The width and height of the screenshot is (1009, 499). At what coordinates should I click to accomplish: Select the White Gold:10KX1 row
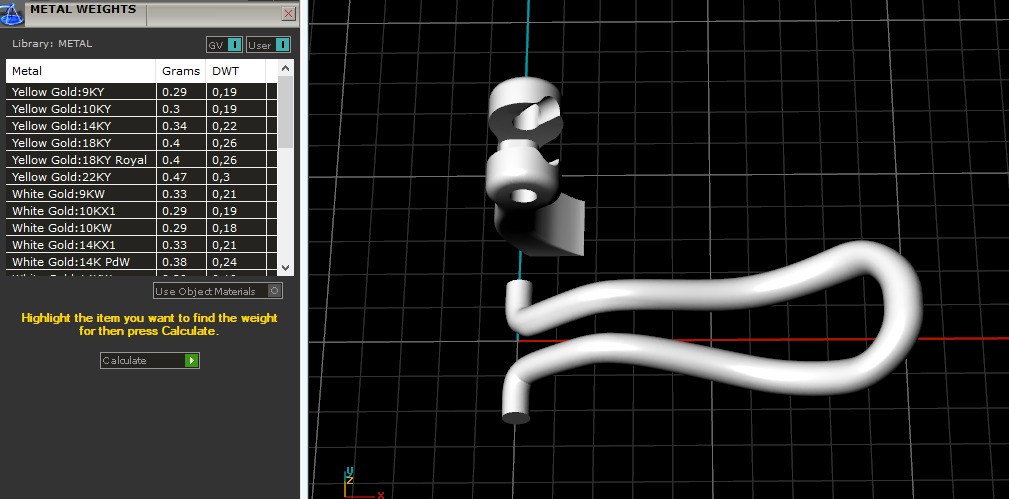coord(142,211)
